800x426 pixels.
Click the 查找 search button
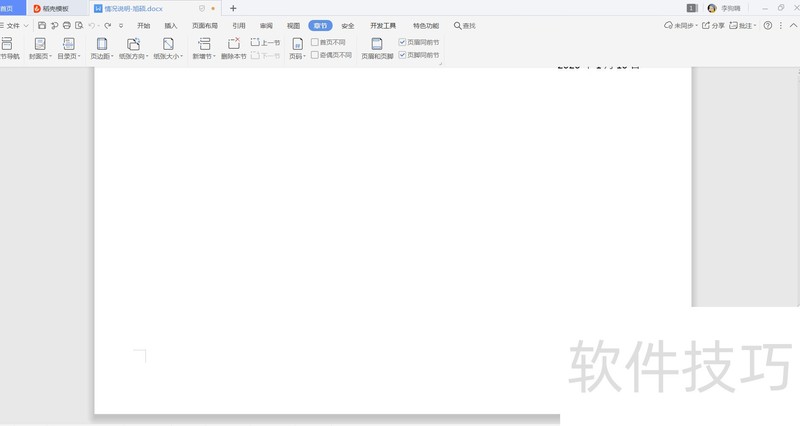point(464,26)
